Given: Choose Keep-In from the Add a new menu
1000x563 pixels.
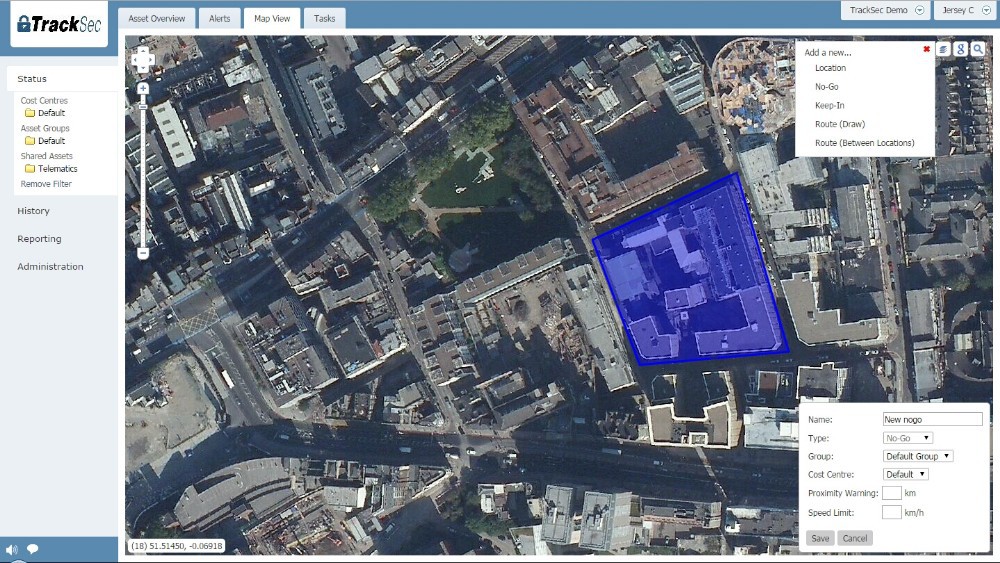Looking at the screenshot, I should point(829,105).
